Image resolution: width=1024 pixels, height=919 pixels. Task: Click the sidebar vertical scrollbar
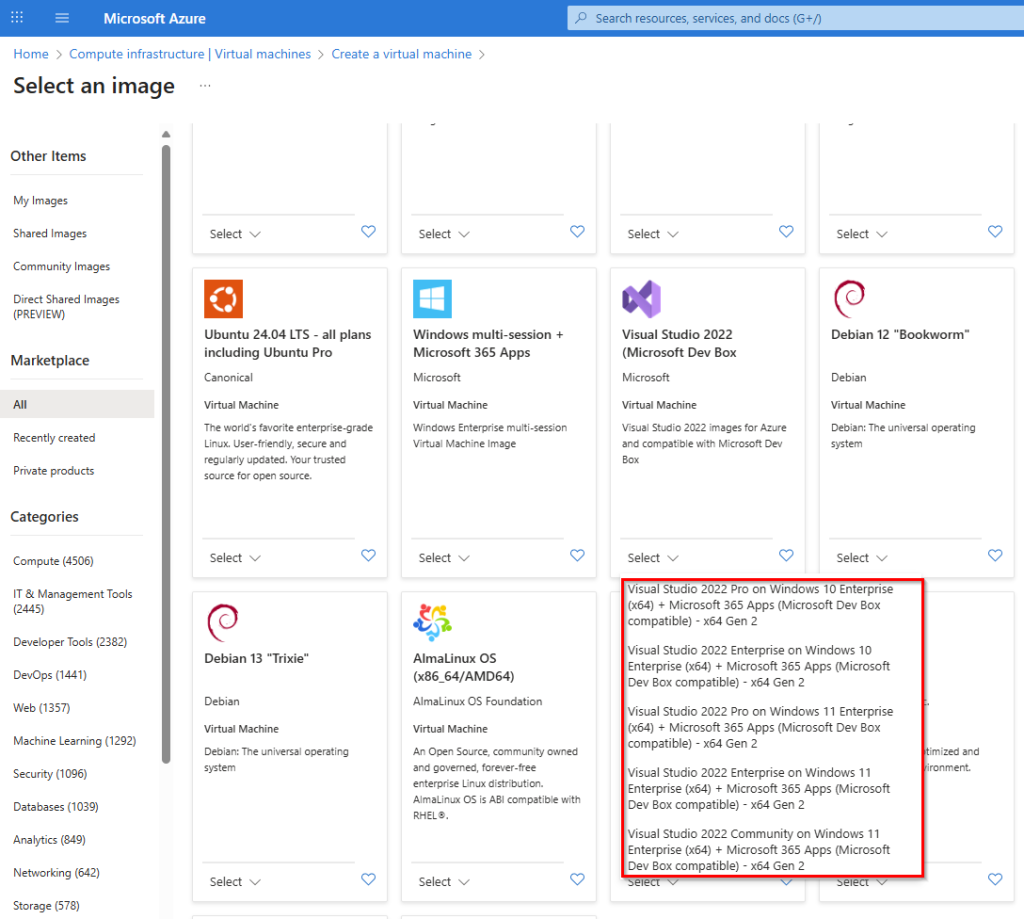pyautogui.click(x=166, y=450)
